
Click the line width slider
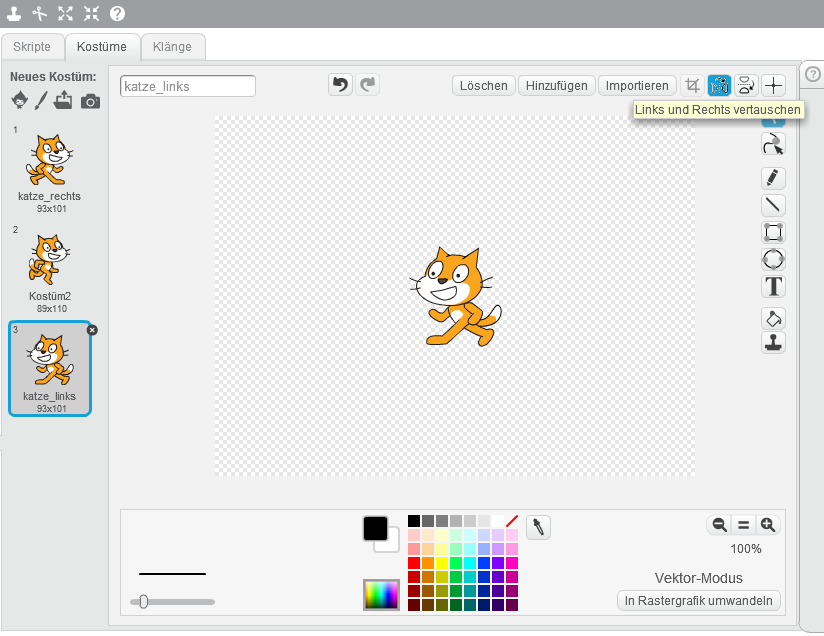(172, 601)
